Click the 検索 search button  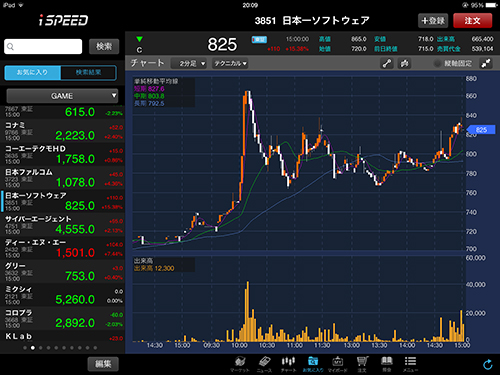[104, 46]
